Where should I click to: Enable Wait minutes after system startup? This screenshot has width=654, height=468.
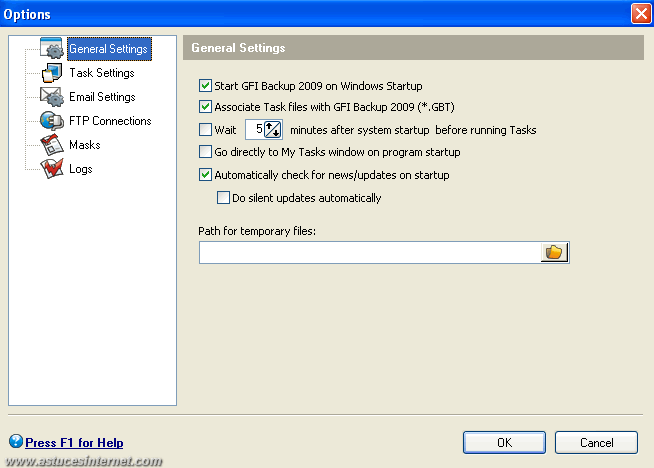coord(205,130)
